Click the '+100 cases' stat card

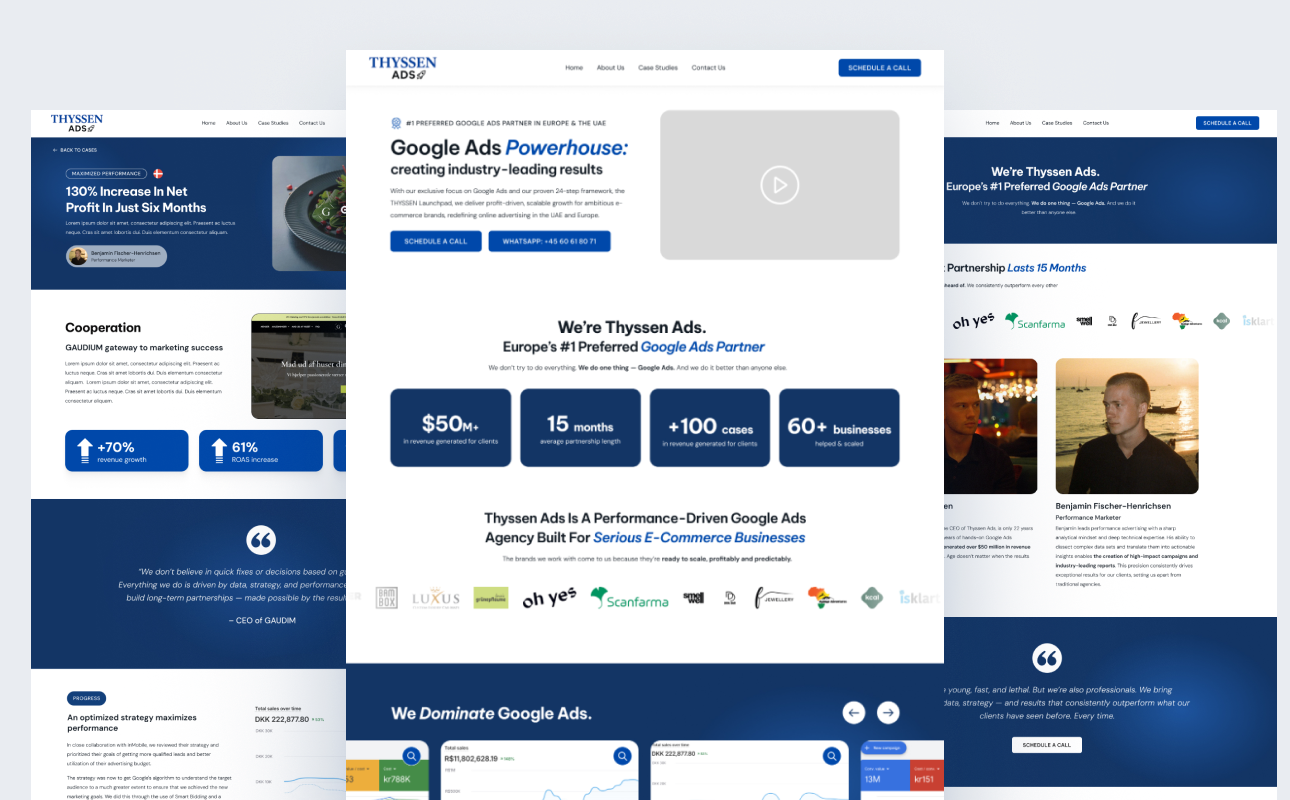tap(710, 428)
